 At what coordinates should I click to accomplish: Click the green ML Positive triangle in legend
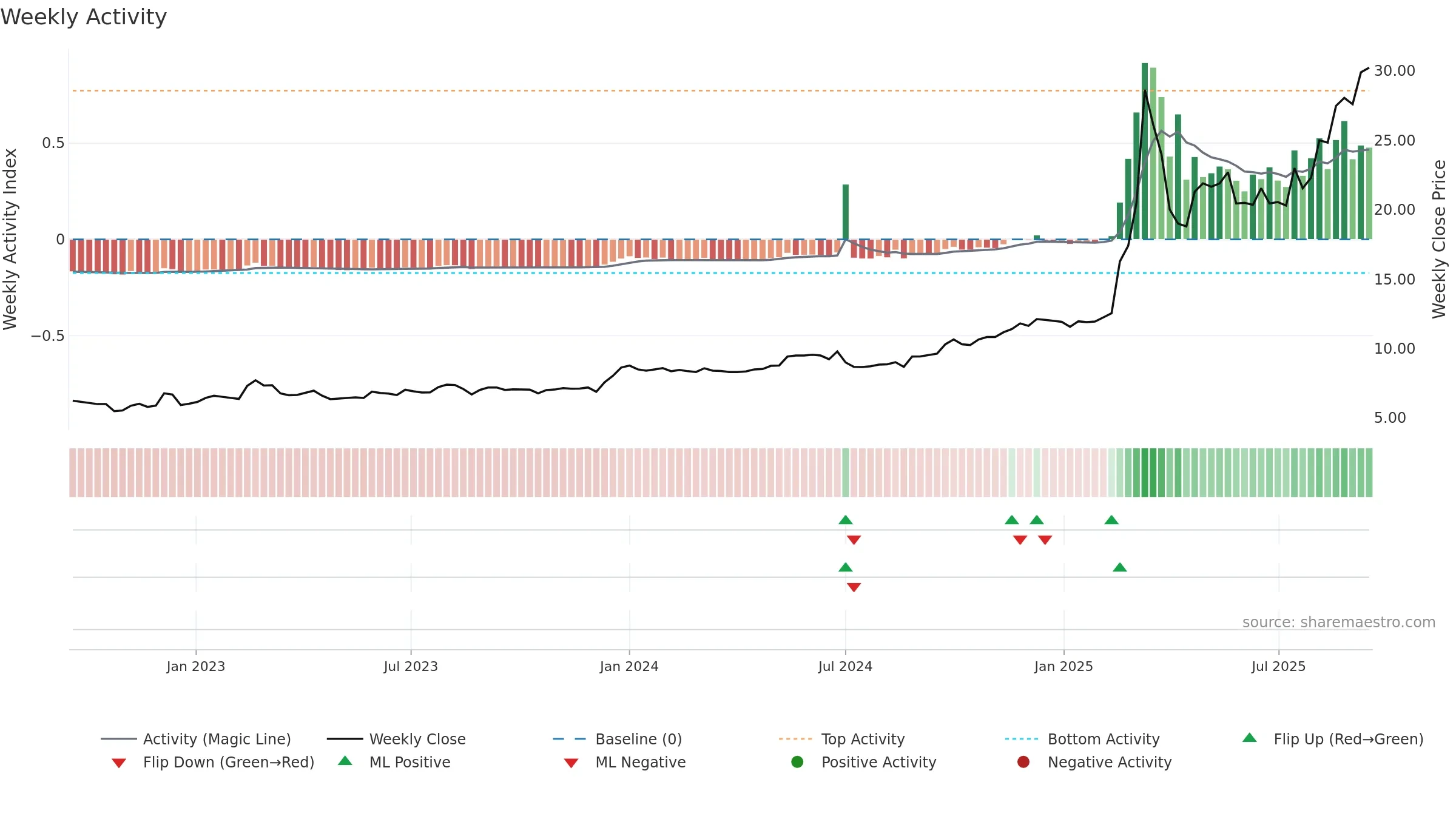(345, 761)
